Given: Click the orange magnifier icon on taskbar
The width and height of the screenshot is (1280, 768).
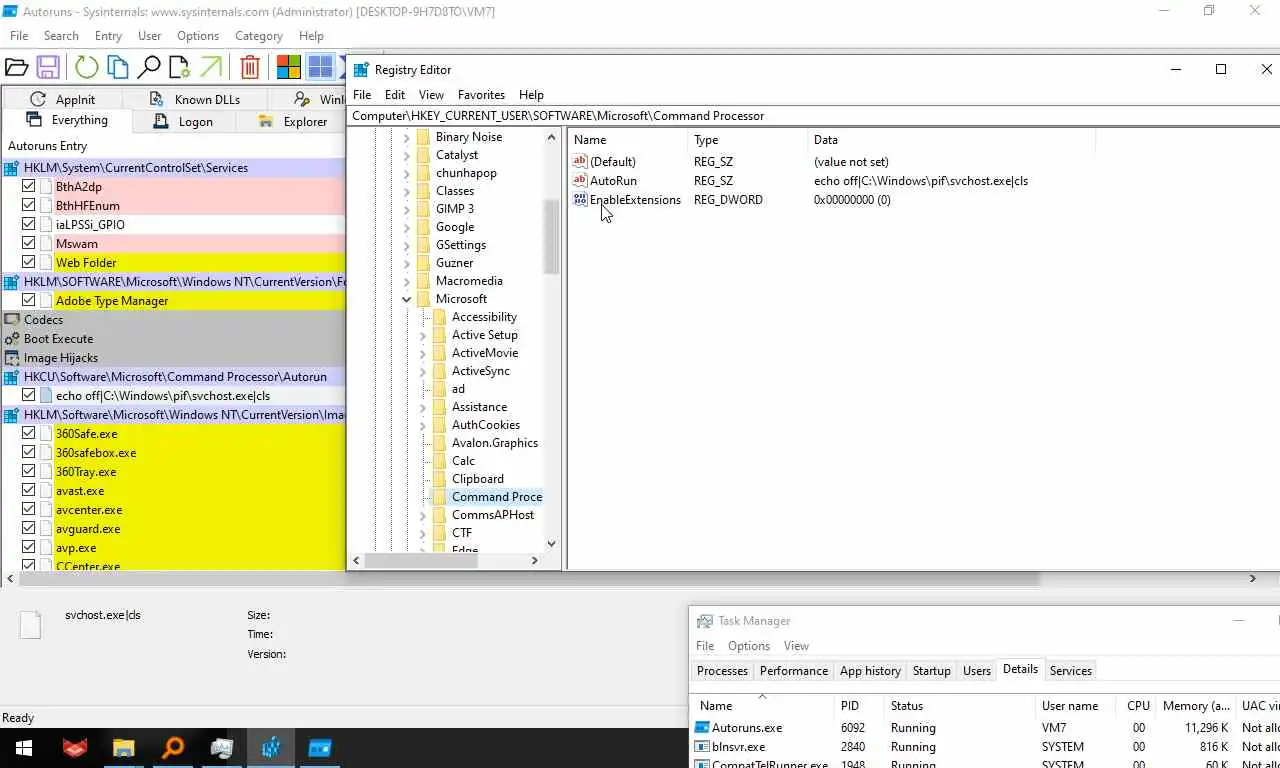Looking at the screenshot, I should tap(172, 748).
